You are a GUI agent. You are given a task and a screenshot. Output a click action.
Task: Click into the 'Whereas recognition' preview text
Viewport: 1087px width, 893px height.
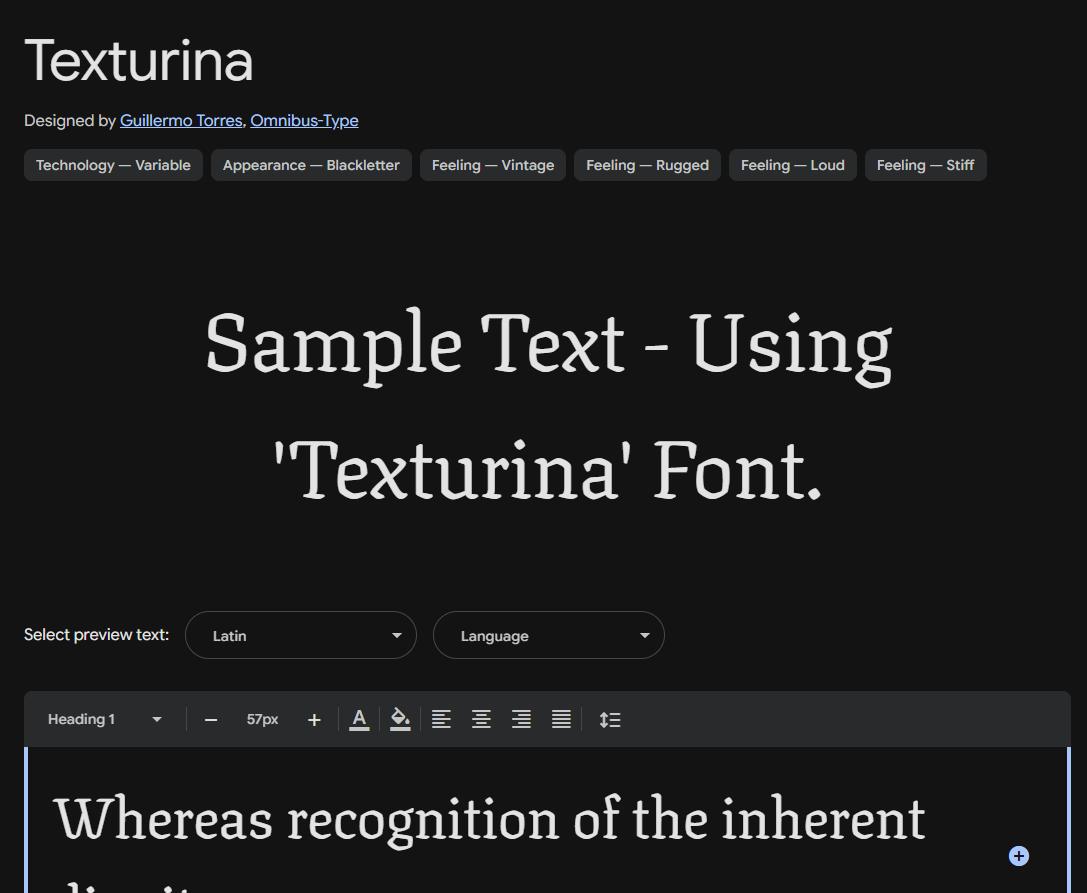(x=489, y=821)
